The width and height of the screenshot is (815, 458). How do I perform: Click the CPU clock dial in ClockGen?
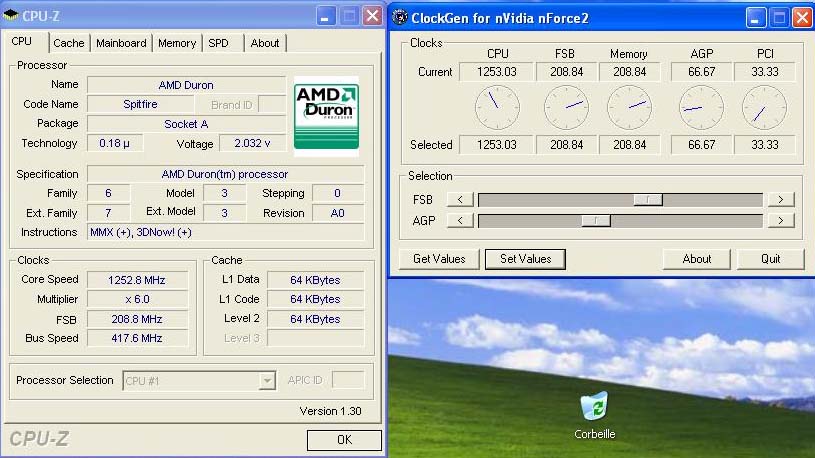(497, 108)
